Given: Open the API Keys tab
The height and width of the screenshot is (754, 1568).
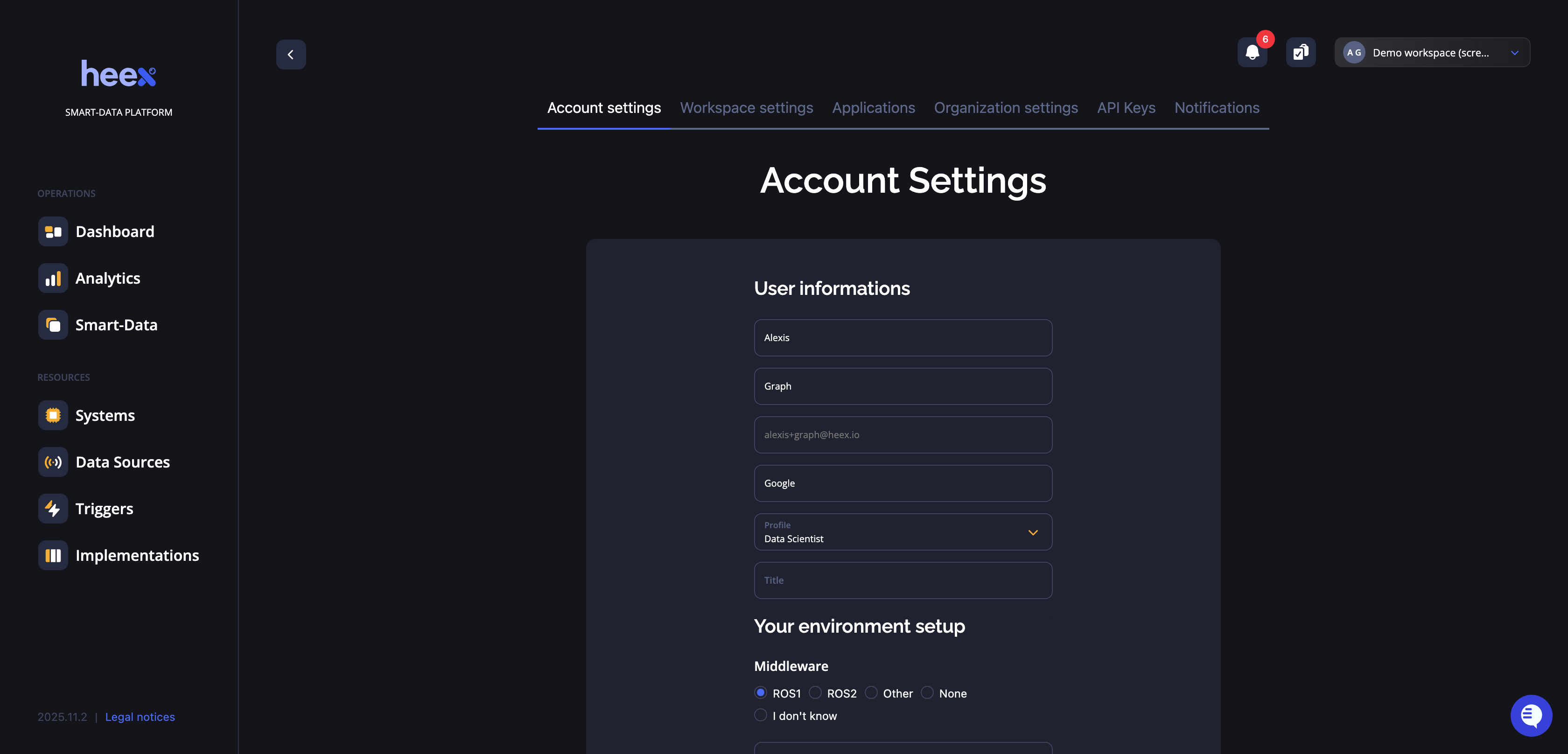Looking at the screenshot, I should [x=1126, y=108].
